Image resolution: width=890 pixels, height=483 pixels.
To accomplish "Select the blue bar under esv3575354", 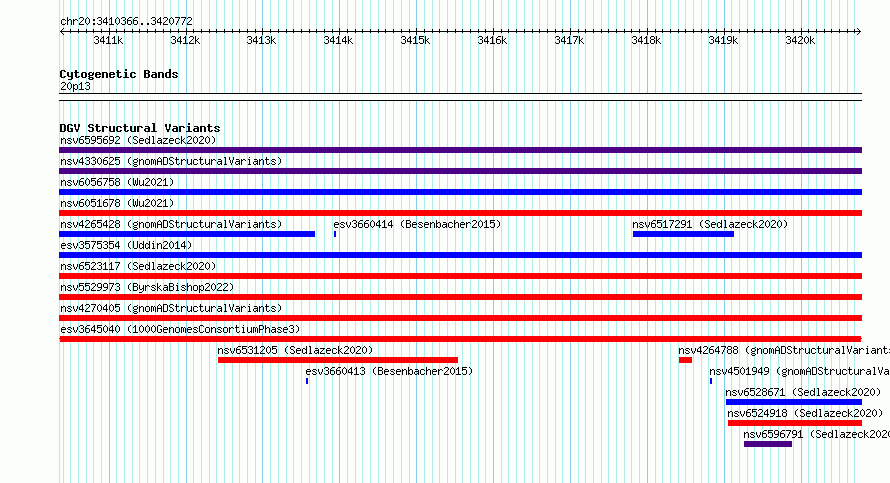I will (x=460, y=255).
